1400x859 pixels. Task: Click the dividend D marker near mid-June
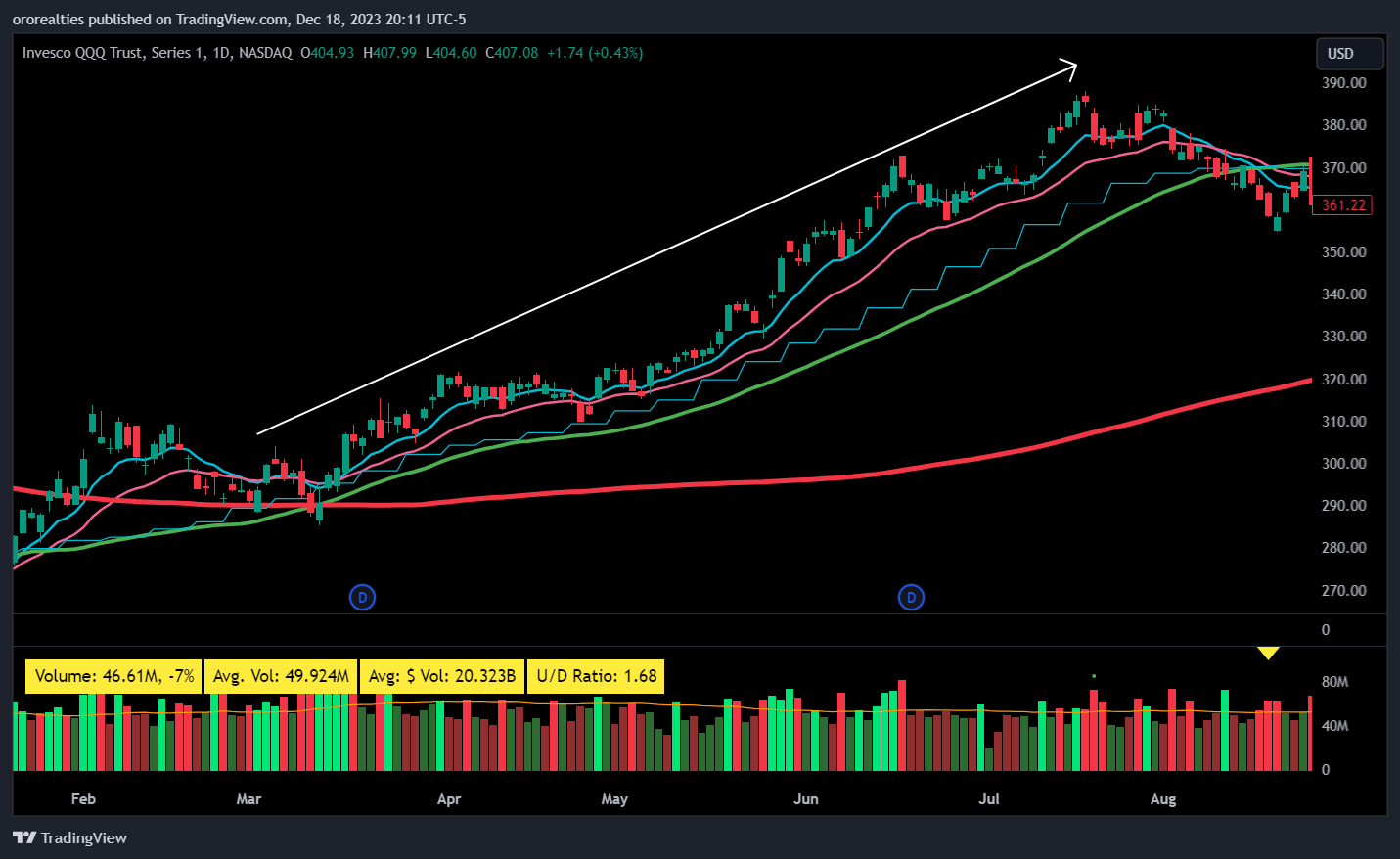911,597
